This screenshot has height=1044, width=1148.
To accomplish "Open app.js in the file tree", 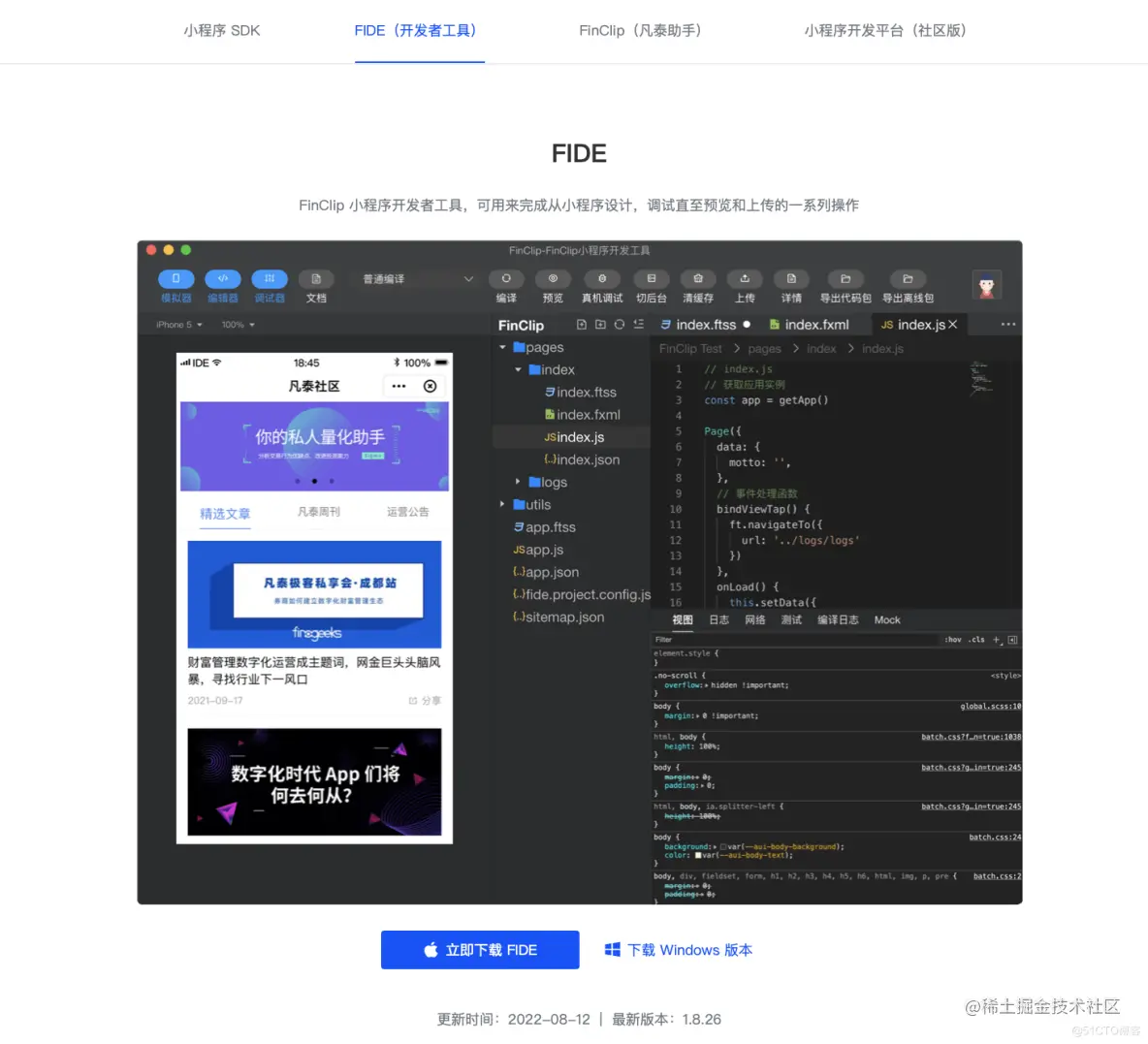I will [x=538, y=550].
